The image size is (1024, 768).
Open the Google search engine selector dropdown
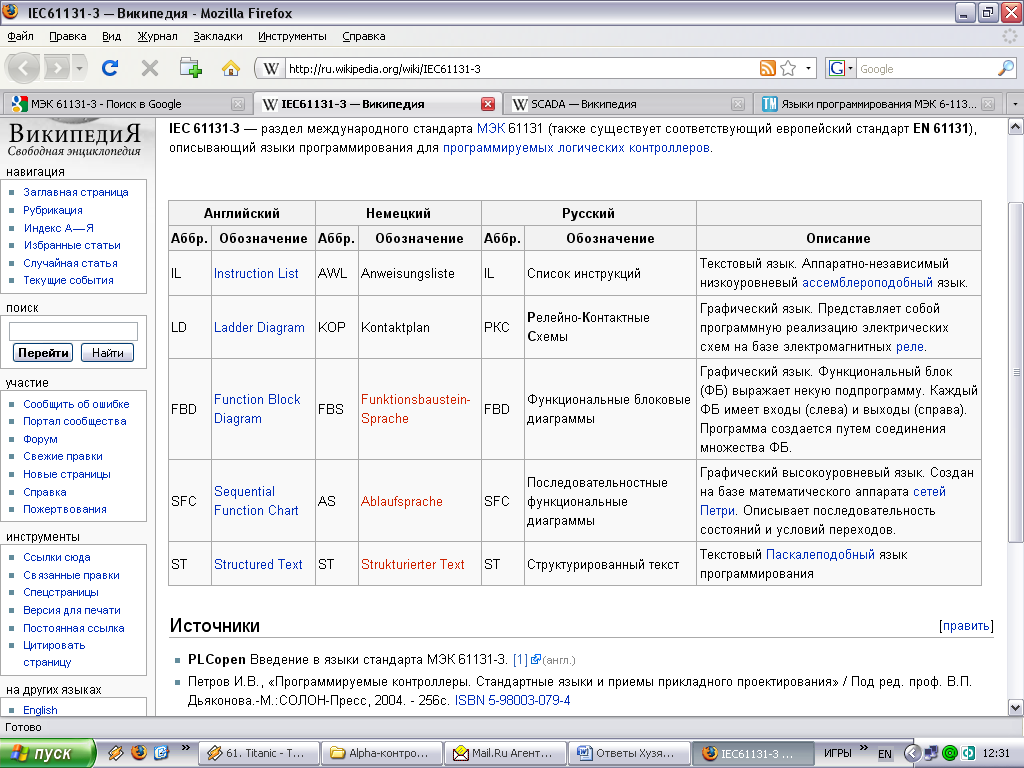pos(840,68)
